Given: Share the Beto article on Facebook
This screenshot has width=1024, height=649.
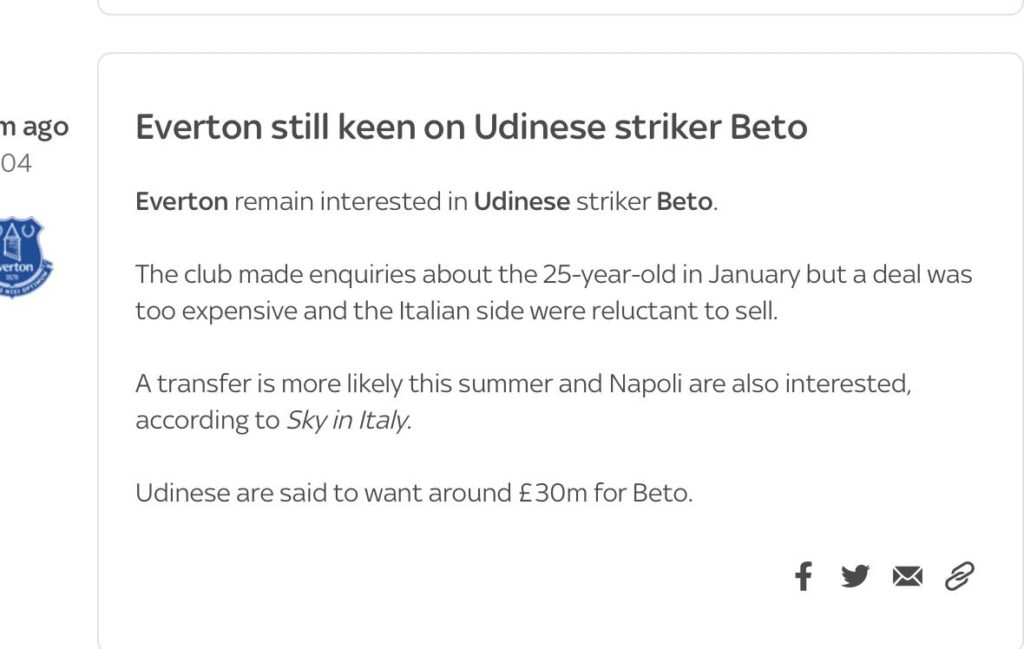Looking at the screenshot, I should tap(803, 576).
